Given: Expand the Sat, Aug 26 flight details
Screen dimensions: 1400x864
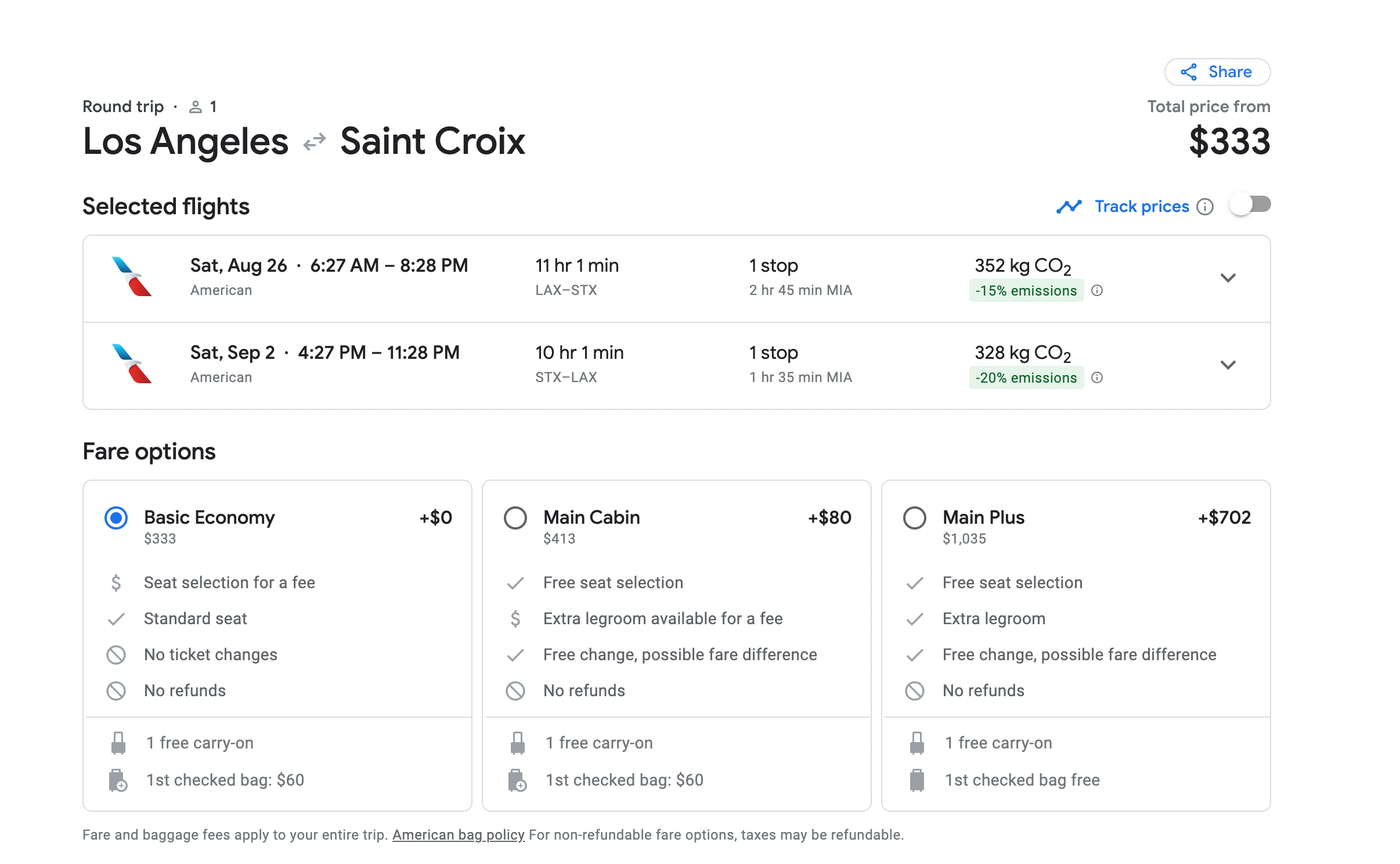Looking at the screenshot, I should point(1228,278).
